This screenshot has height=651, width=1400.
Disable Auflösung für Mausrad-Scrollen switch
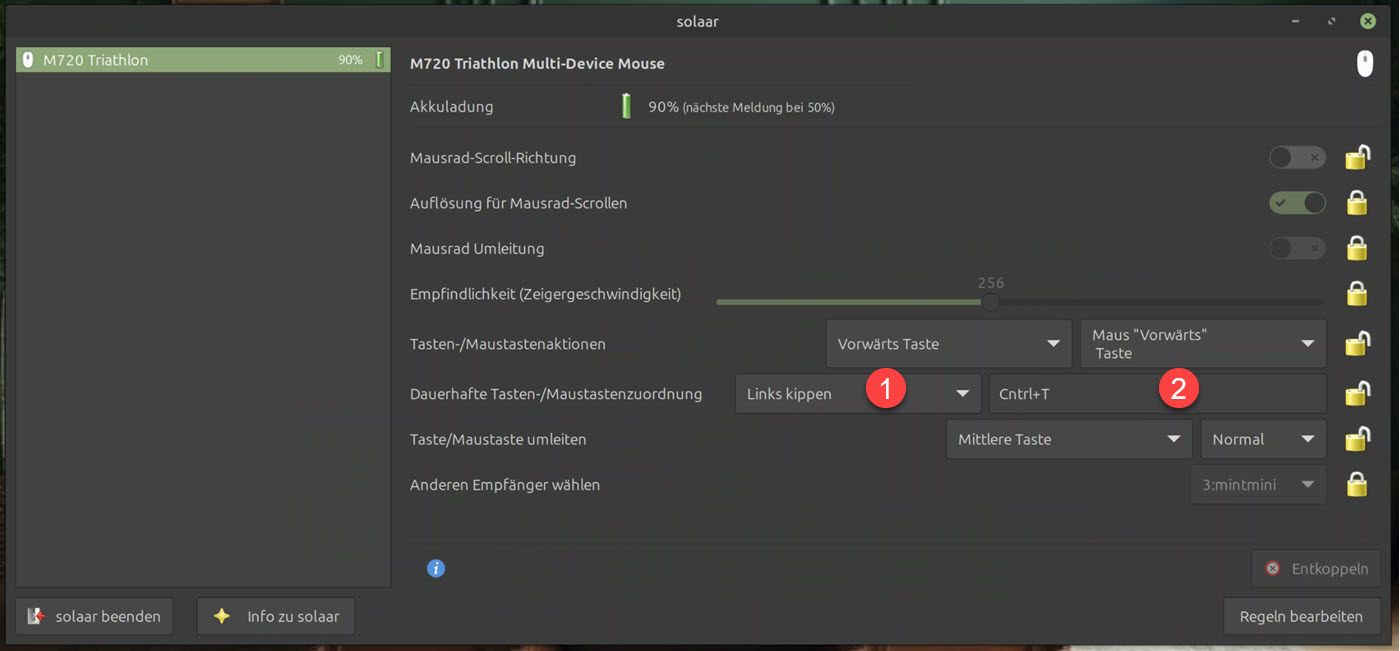click(1297, 203)
